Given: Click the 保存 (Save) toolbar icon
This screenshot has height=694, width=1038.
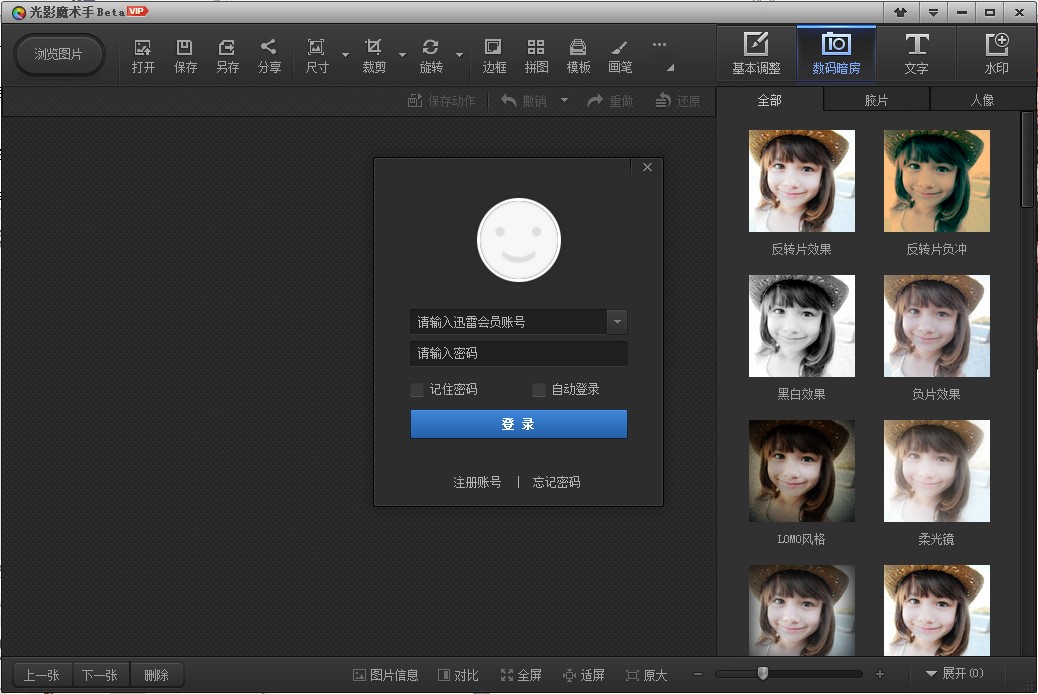Looking at the screenshot, I should pyautogui.click(x=185, y=56).
